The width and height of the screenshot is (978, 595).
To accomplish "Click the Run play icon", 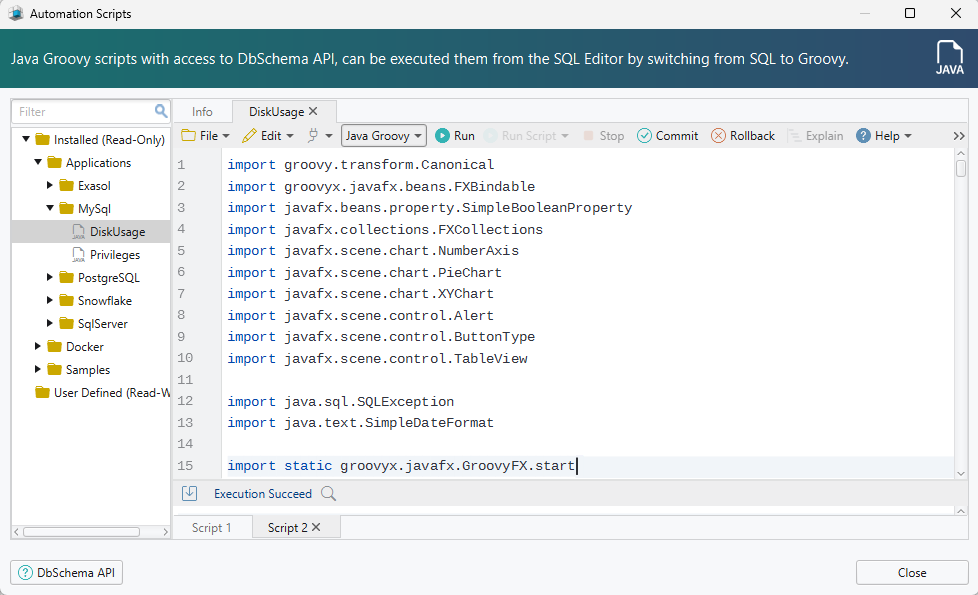I will (442, 135).
